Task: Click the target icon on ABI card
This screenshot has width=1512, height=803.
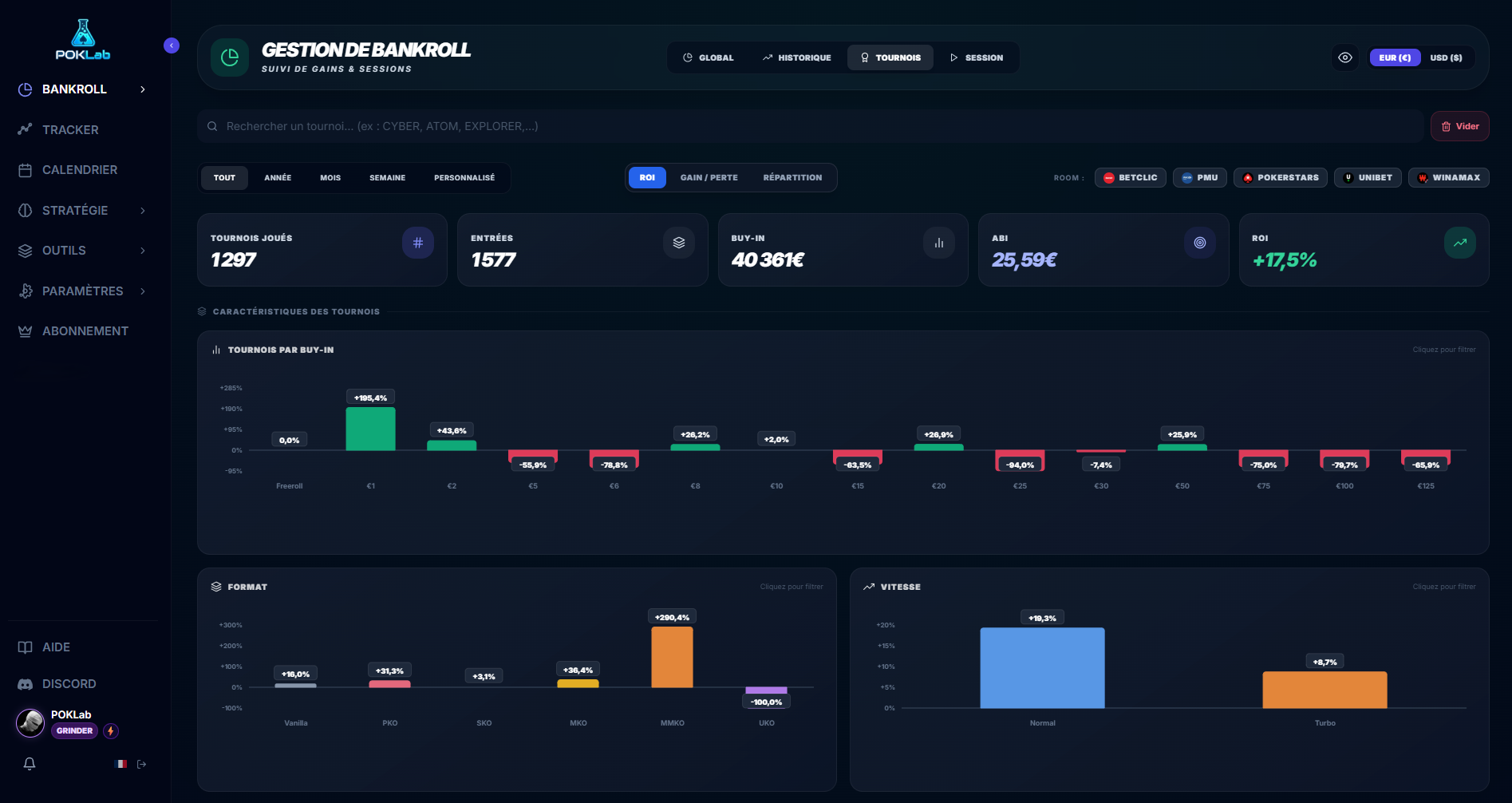Action: point(1200,243)
